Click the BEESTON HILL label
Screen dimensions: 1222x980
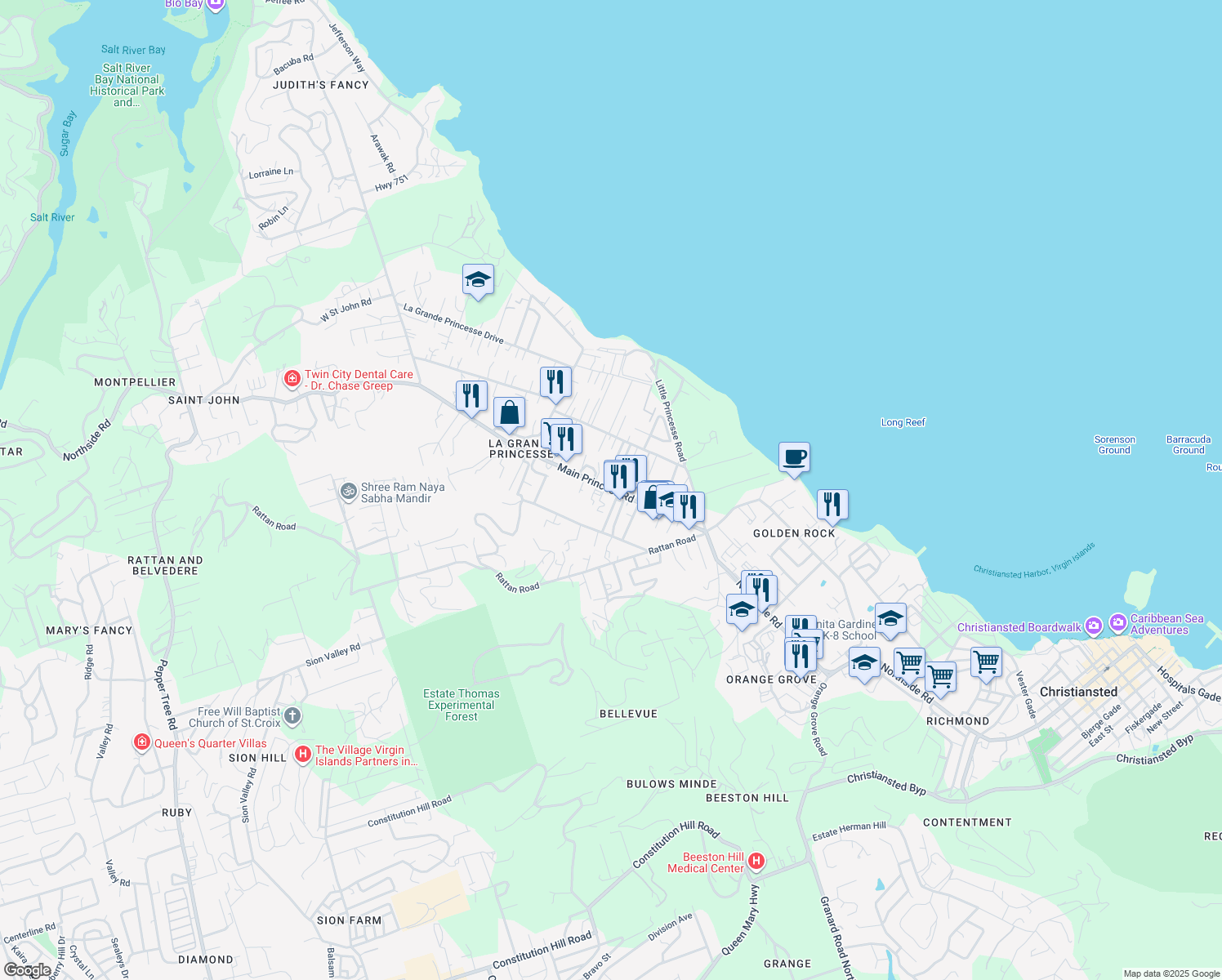click(747, 798)
